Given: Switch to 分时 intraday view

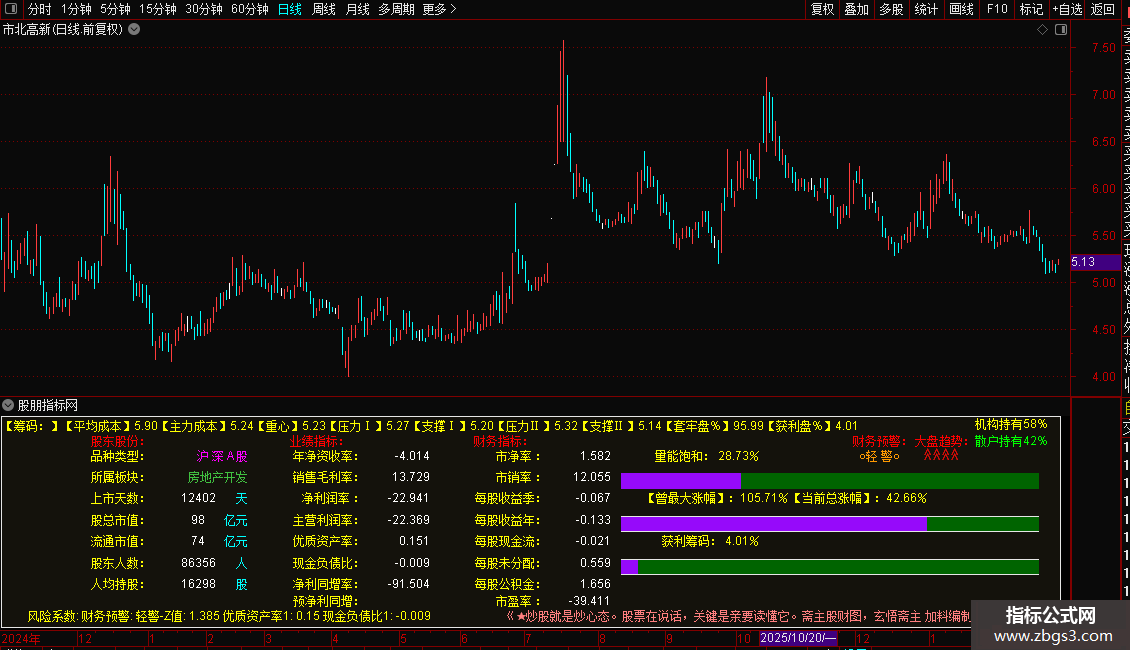Looking at the screenshot, I should [x=39, y=9].
